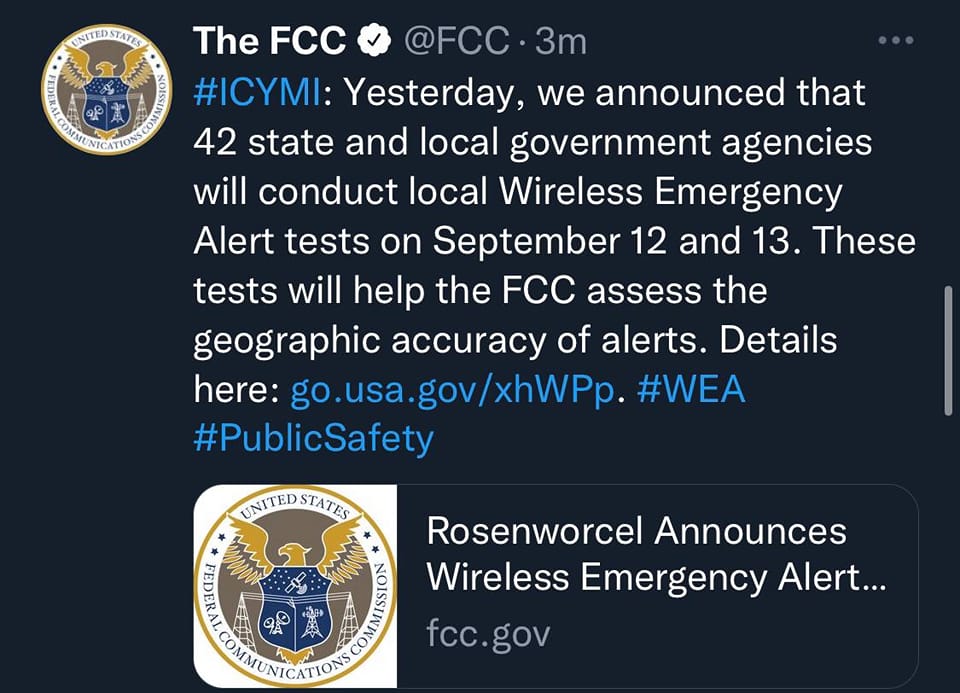Click 'Wireless Emergency Alert...' line in card
This screenshot has width=960, height=693.
[x=656, y=578]
